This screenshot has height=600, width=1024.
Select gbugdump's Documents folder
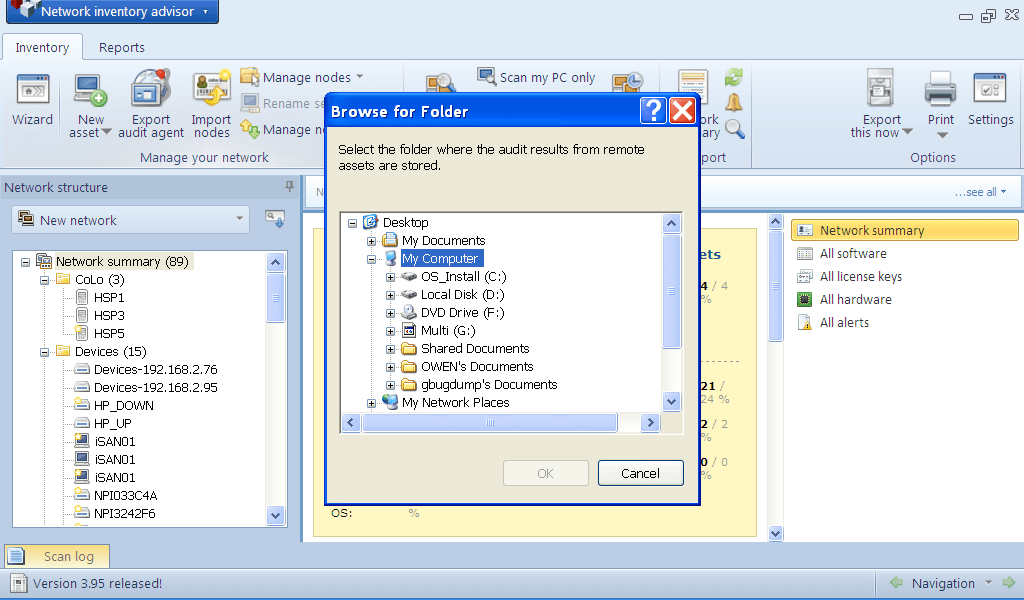tap(488, 385)
